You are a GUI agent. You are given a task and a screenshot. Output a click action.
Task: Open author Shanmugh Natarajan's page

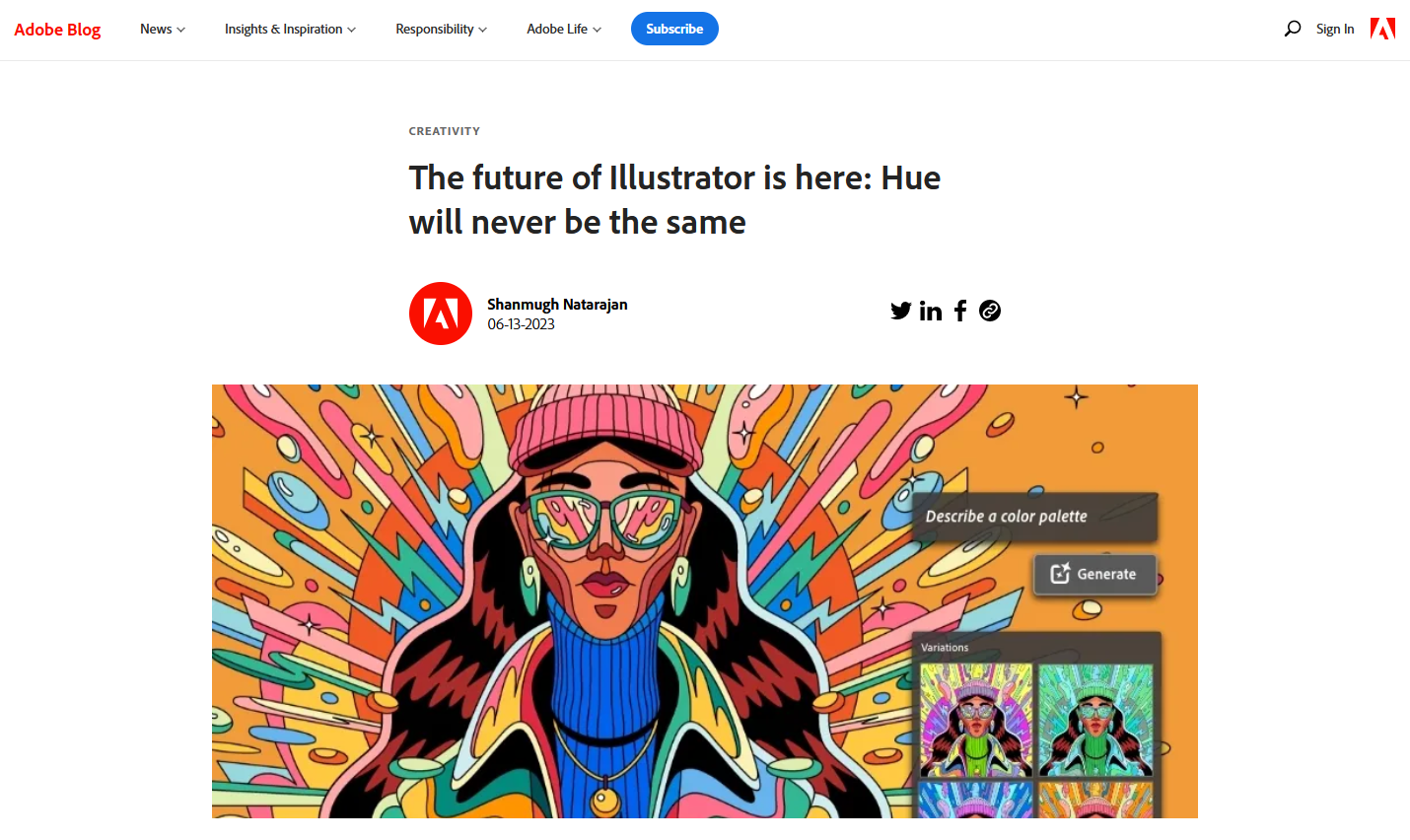point(557,304)
